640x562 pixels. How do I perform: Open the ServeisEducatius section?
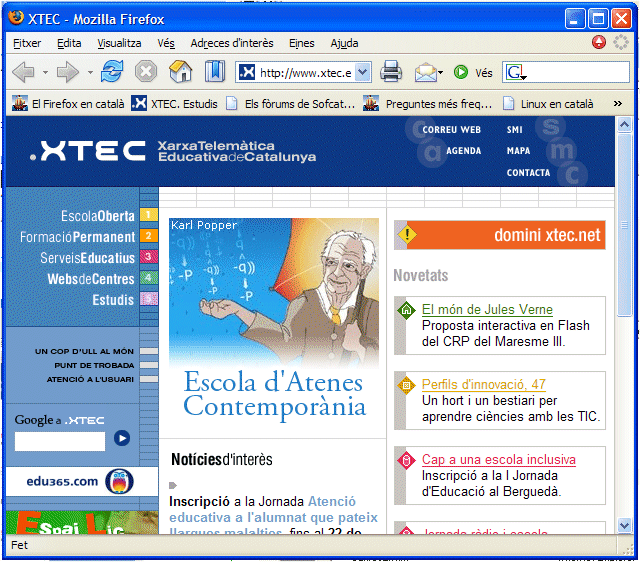point(87,258)
